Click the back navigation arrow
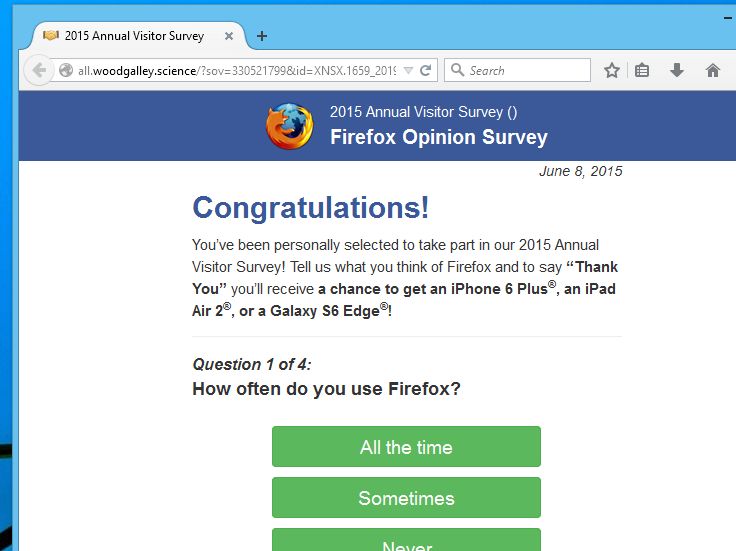The height and width of the screenshot is (551, 736). point(39,70)
